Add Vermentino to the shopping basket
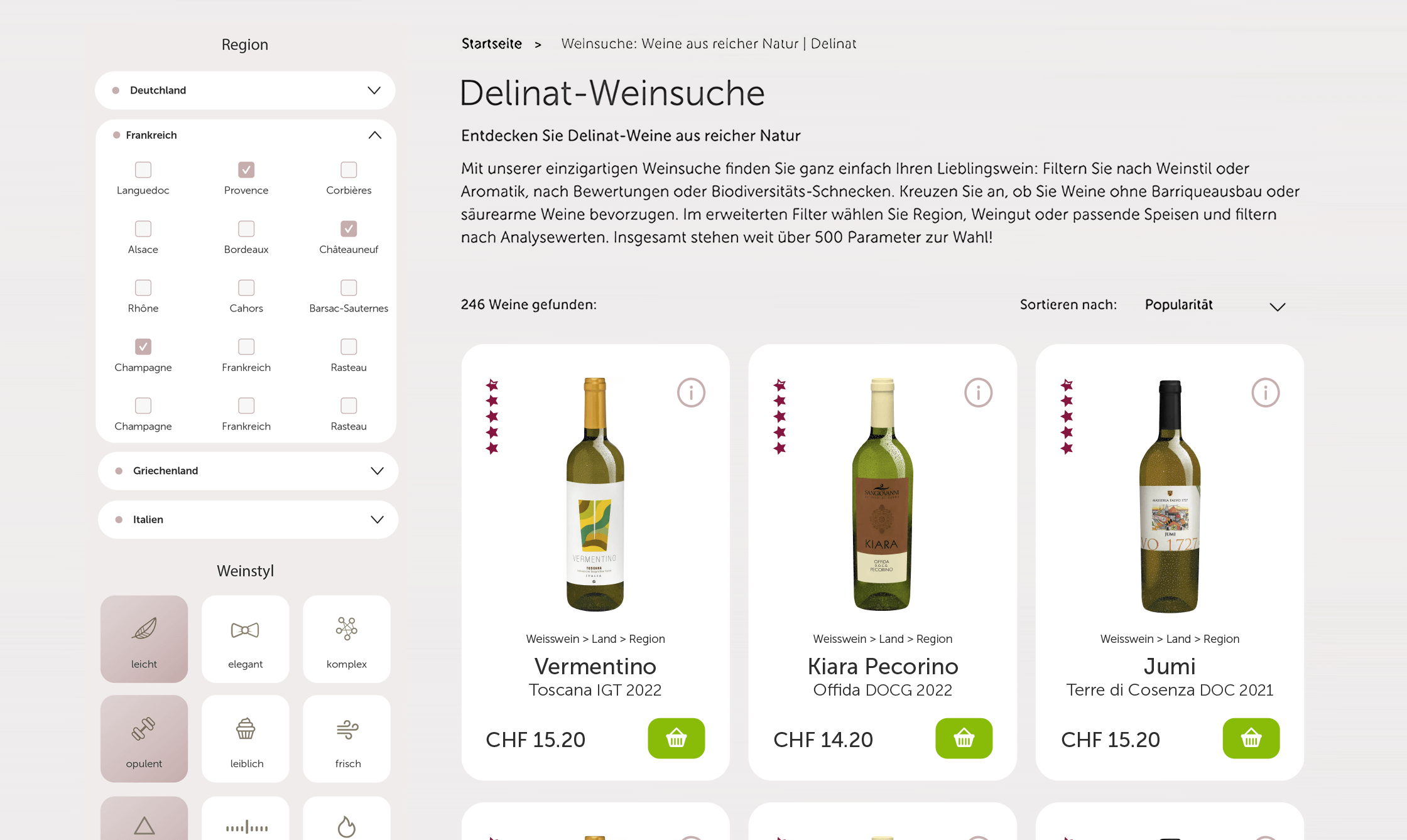1407x840 pixels. point(676,738)
